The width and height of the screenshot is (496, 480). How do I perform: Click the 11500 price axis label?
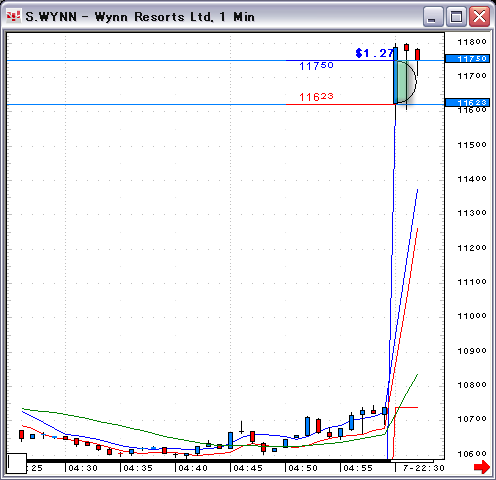pos(472,145)
